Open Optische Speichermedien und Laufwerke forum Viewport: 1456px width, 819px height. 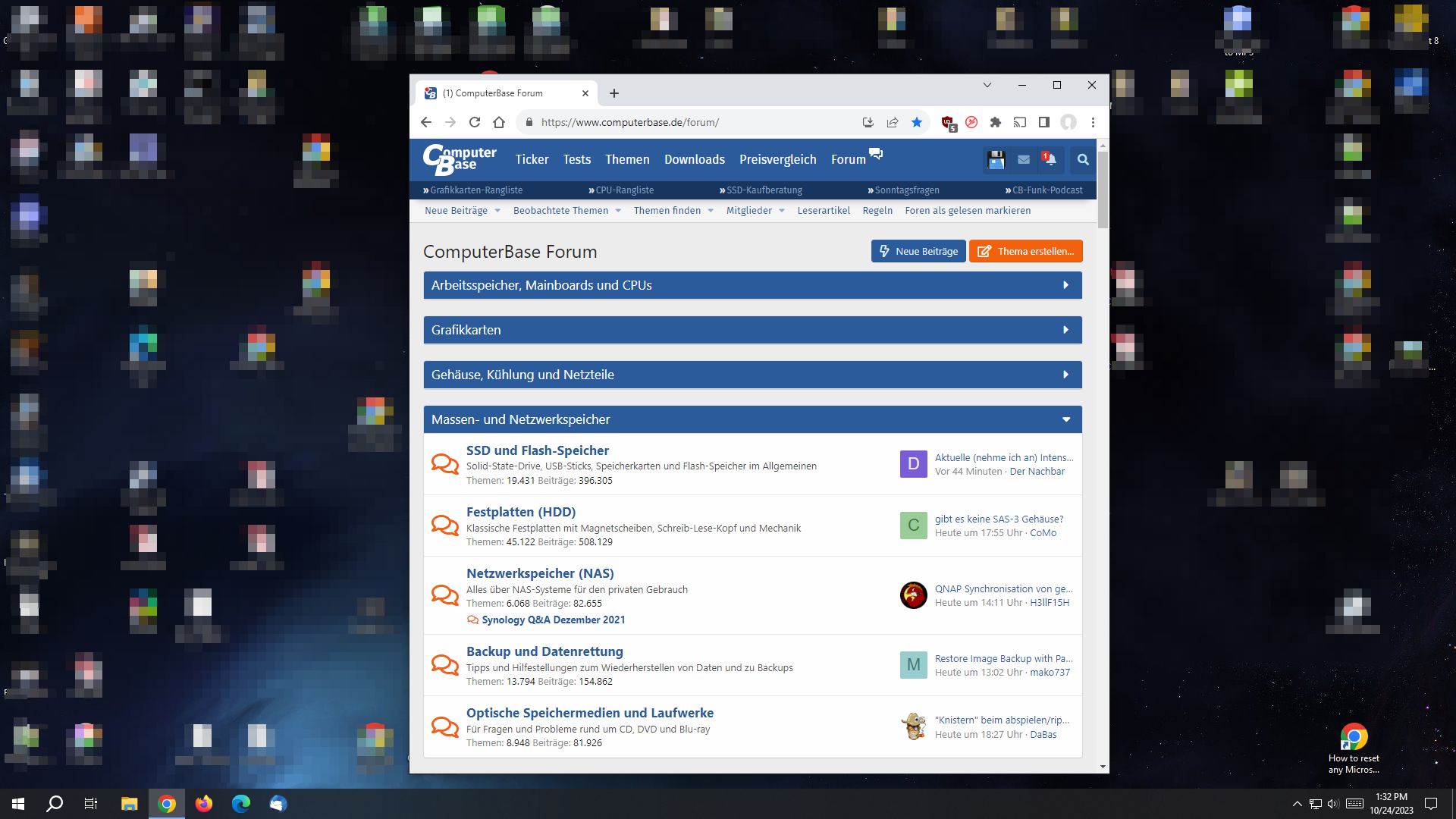[590, 713]
